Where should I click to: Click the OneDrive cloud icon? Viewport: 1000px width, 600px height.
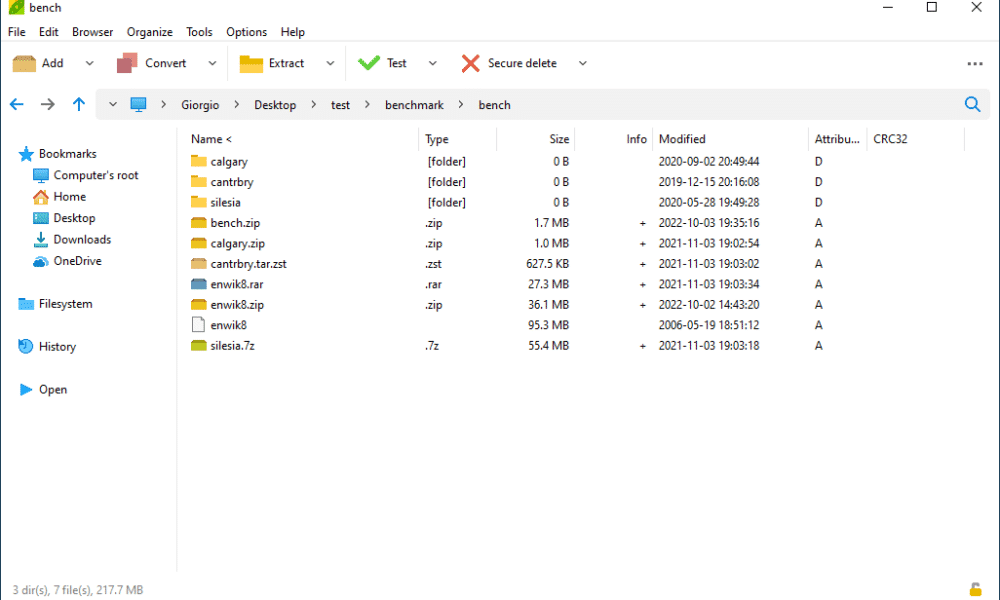(40, 261)
